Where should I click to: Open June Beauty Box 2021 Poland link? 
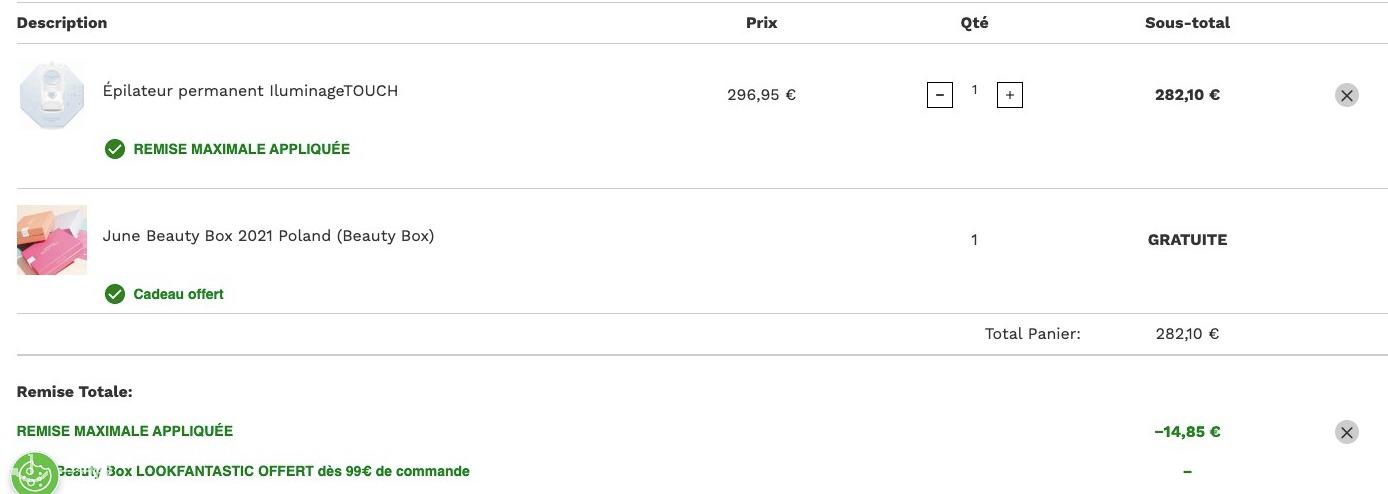point(268,236)
